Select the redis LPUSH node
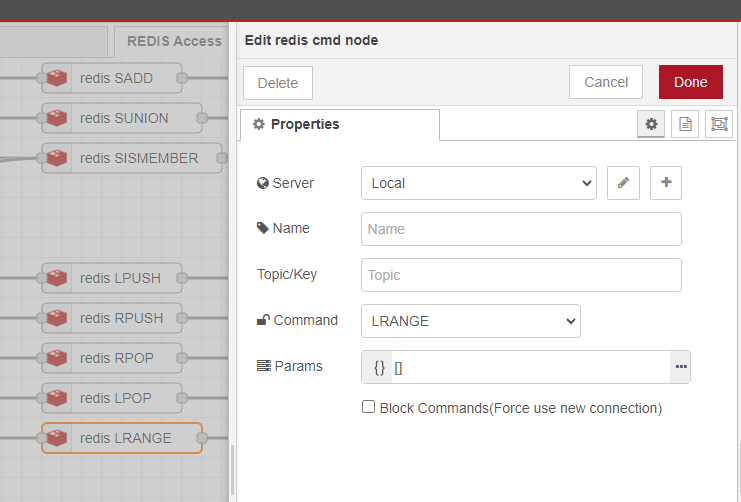The image size is (741, 502). 112,278
